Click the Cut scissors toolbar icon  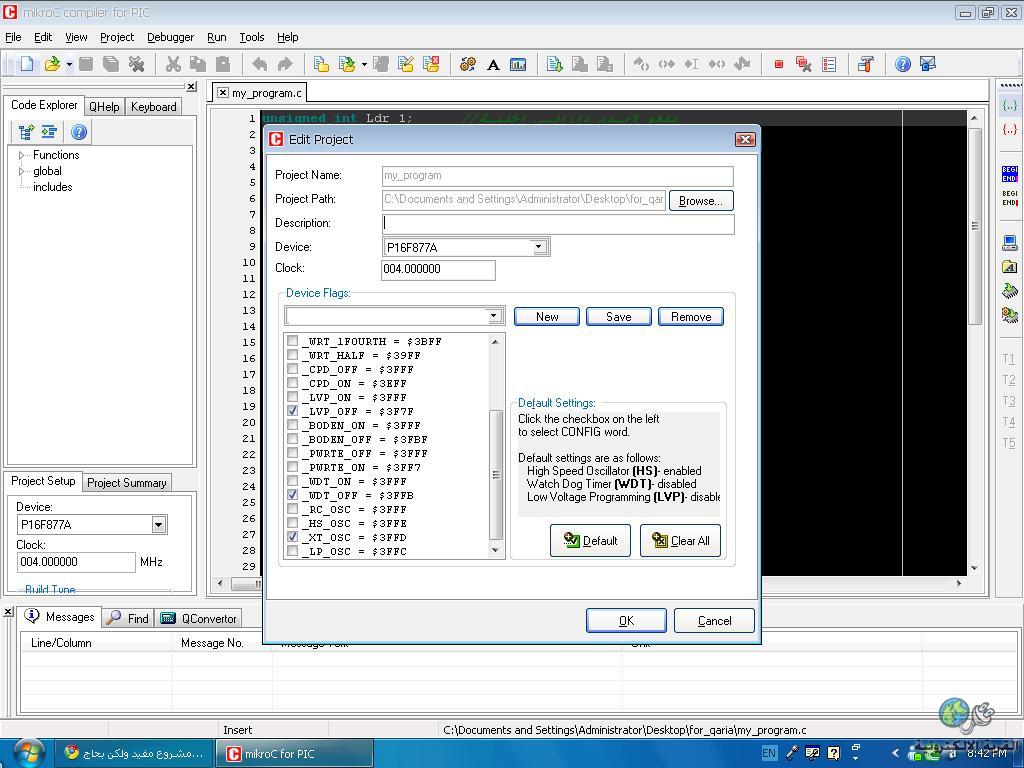(173, 63)
